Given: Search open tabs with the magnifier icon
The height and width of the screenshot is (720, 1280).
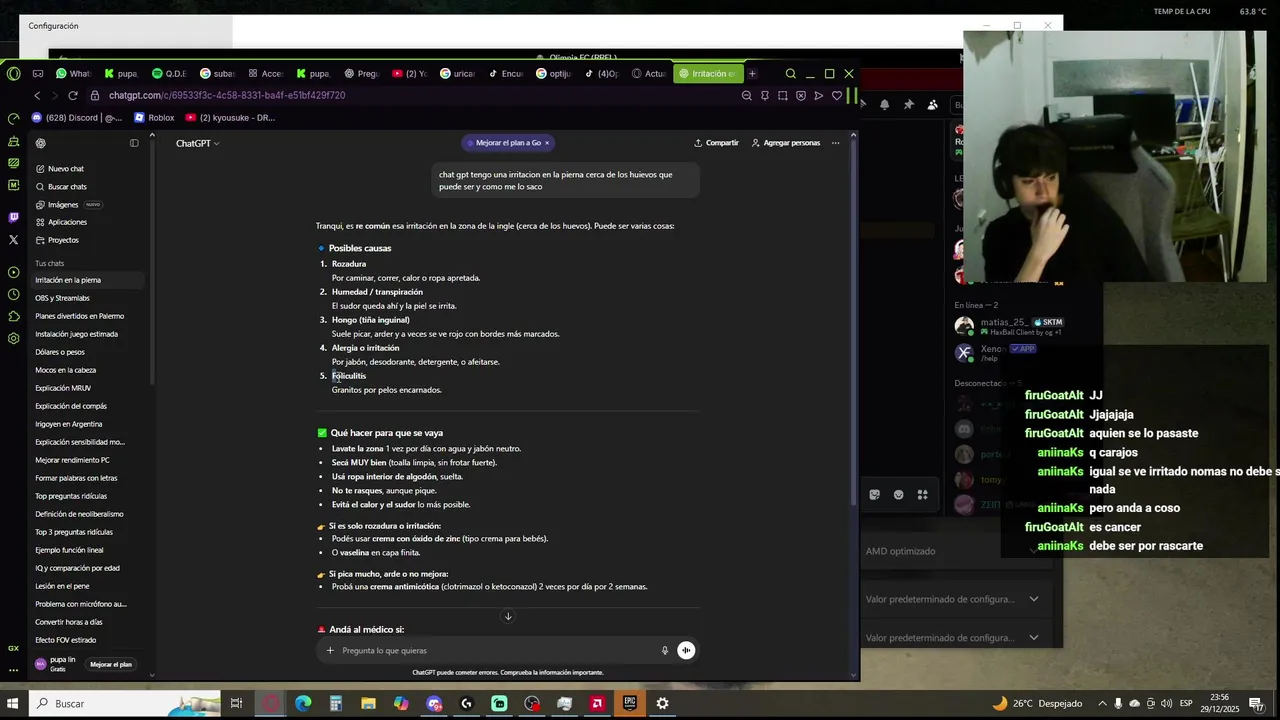Looking at the screenshot, I should 790,73.
